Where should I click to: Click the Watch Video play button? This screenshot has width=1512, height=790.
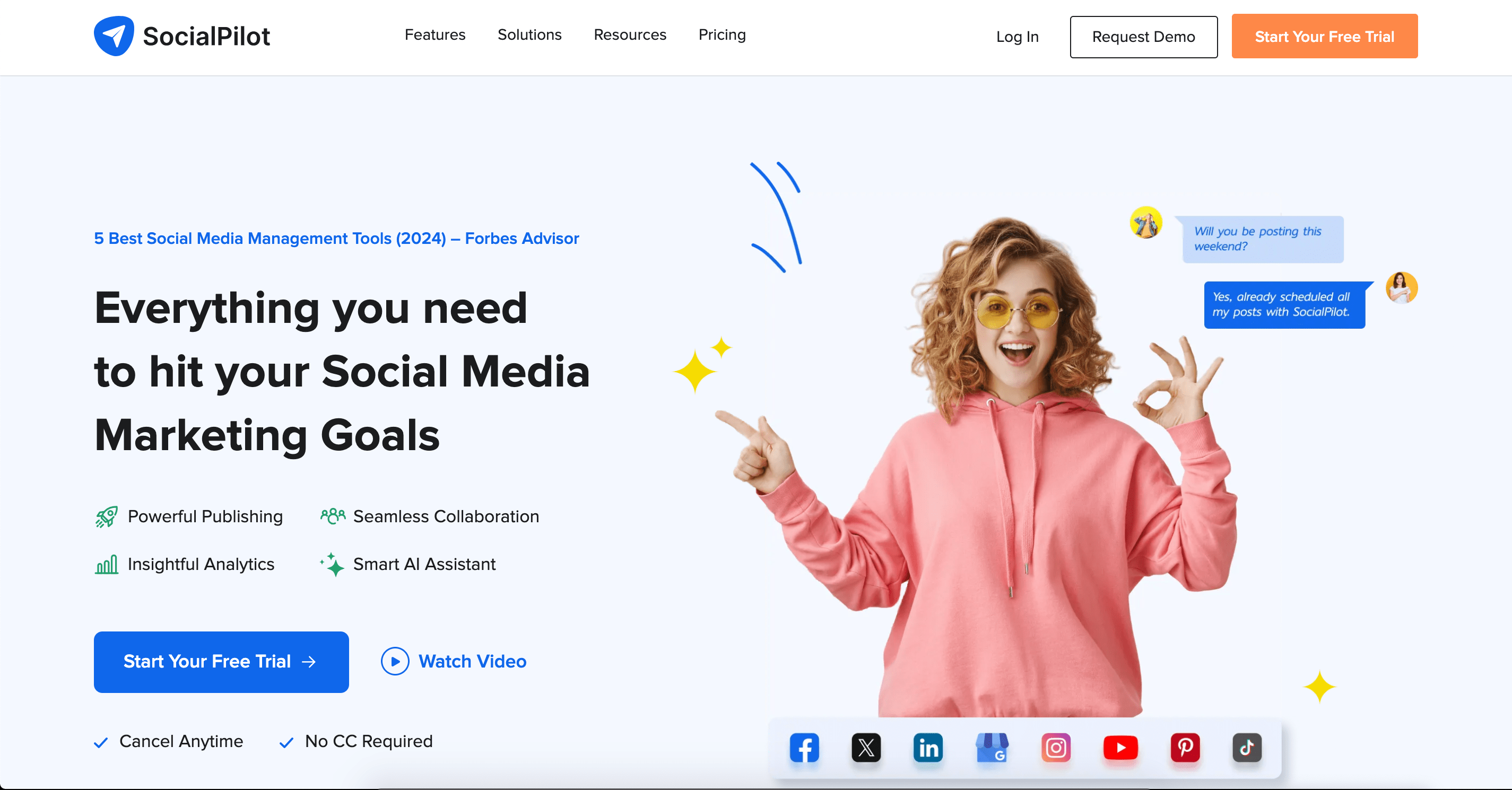pos(396,660)
